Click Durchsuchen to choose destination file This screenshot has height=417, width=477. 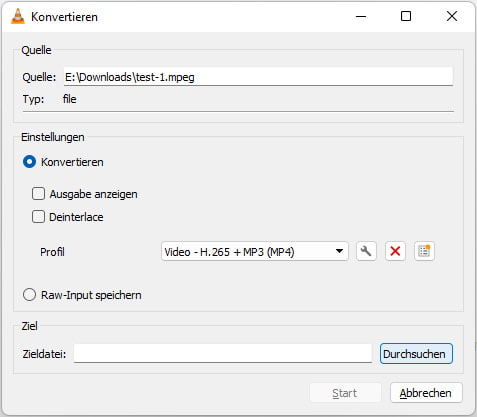point(416,354)
